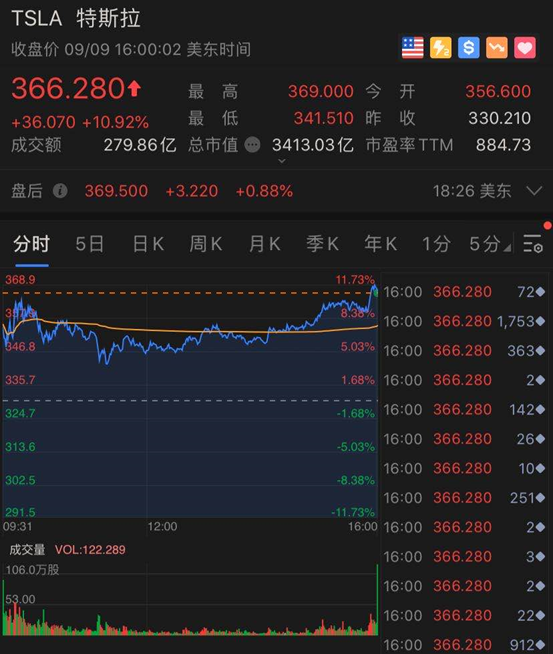This screenshot has height=654, width=553.
Task: Open chart settings icon with red dot
Action: point(533,243)
